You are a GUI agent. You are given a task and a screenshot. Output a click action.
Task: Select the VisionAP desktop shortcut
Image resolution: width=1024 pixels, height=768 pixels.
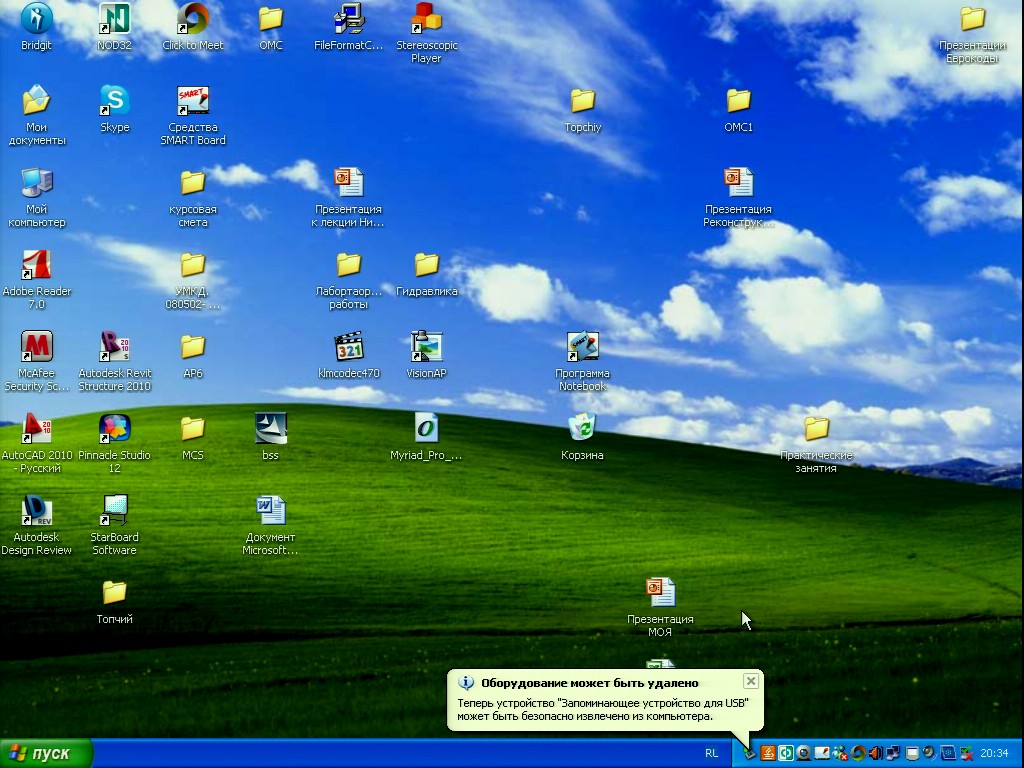[426, 355]
